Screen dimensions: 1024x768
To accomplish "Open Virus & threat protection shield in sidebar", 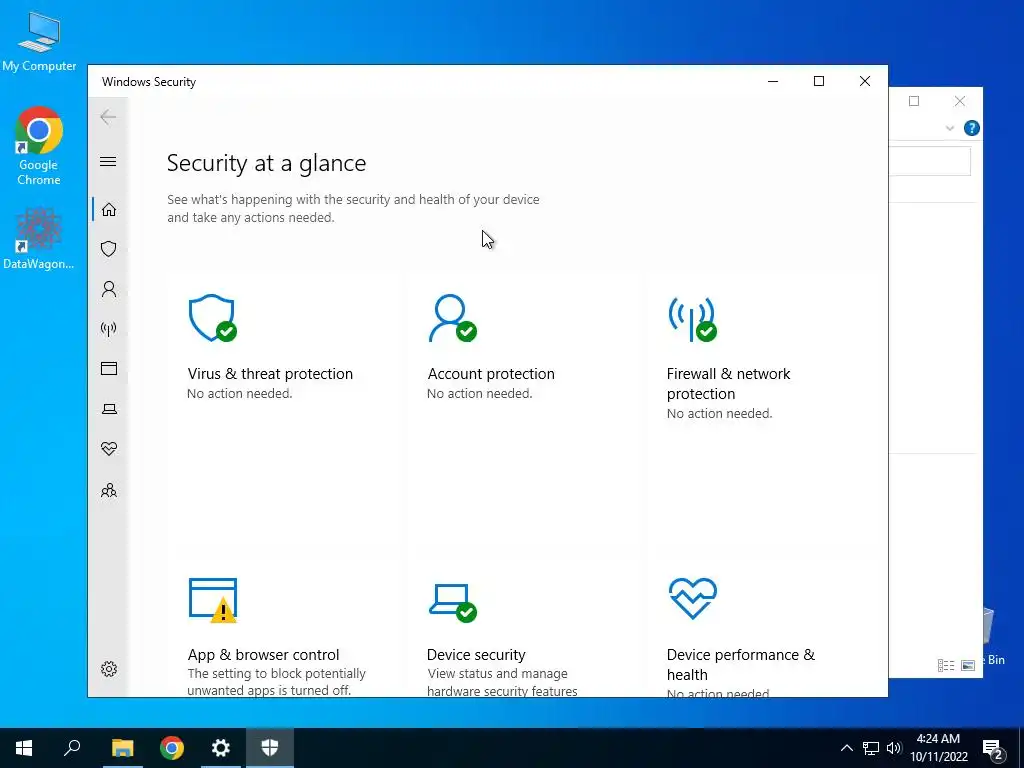I will point(108,249).
